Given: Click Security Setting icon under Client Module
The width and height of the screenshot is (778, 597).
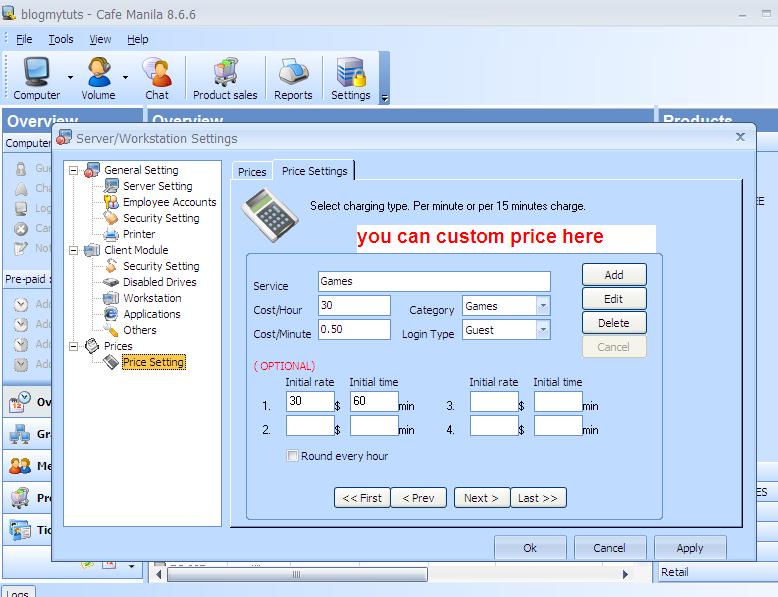Looking at the screenshot, I should pyautogui.click(x=111, y=266).
